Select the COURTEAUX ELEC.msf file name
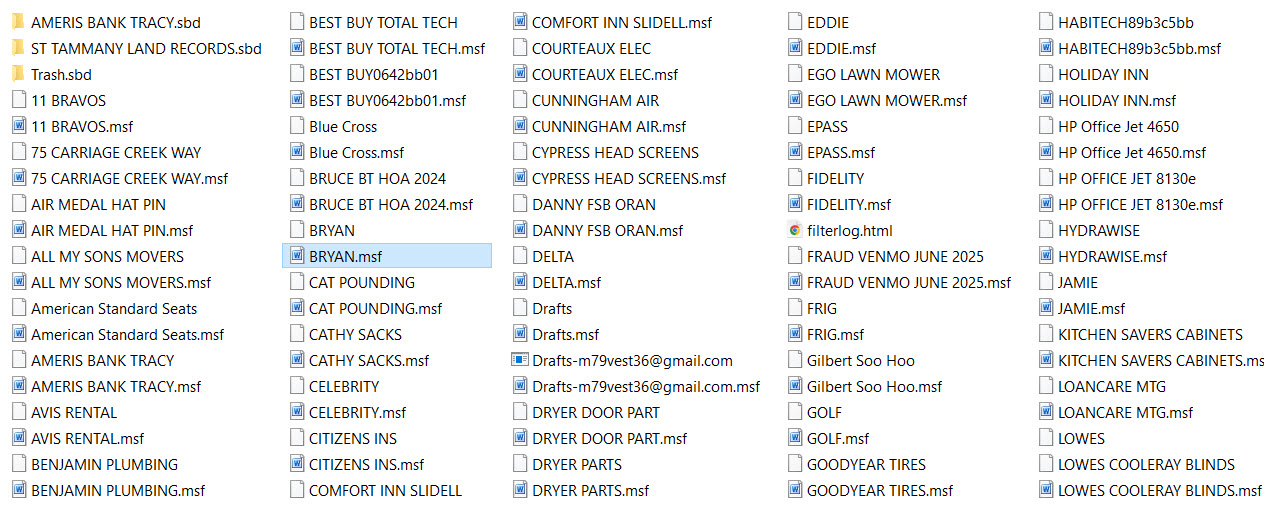Viewport: 1264px width, 509px height. coord(605,74)
